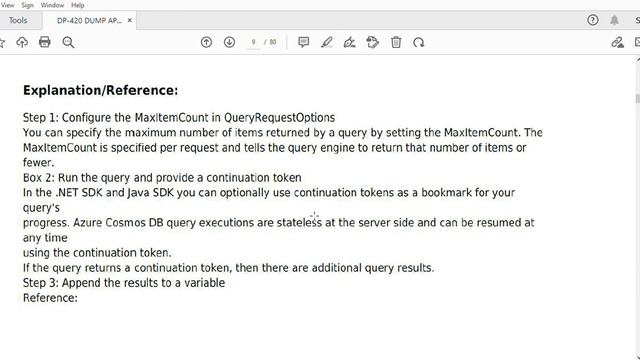Click 'Box 2: Run the query' line
The height and width of the screenshot is (360, 640).
tap(162, 178)
